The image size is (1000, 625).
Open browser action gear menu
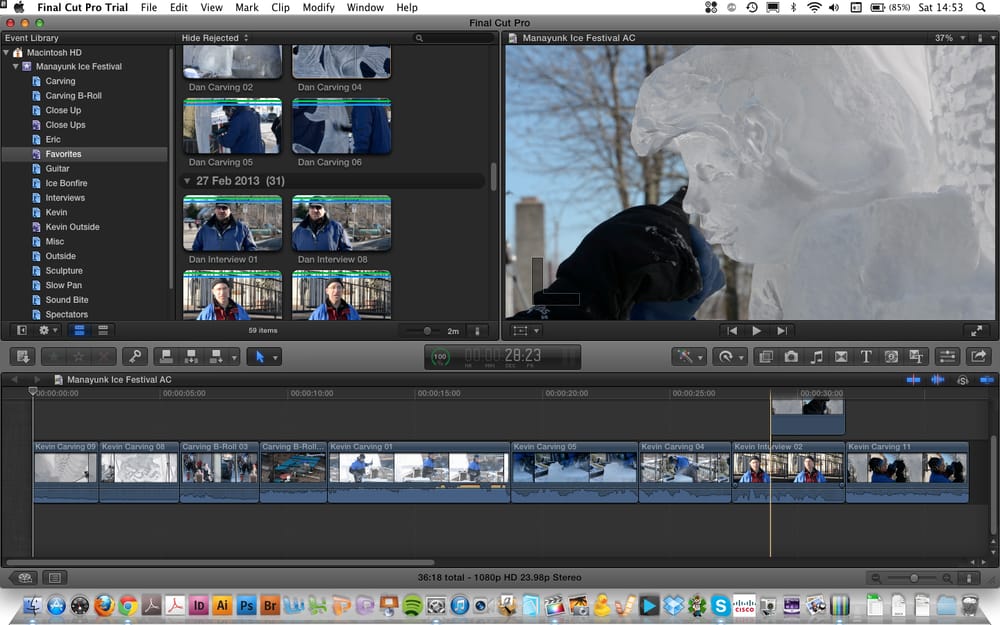tap(48, 330)
